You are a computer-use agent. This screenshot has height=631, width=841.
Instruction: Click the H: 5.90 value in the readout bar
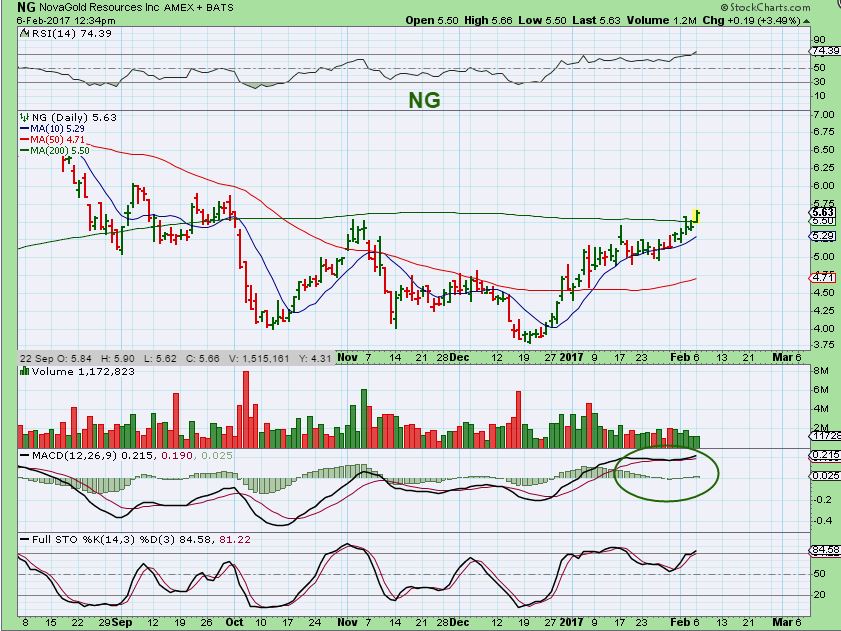(119, 358)
